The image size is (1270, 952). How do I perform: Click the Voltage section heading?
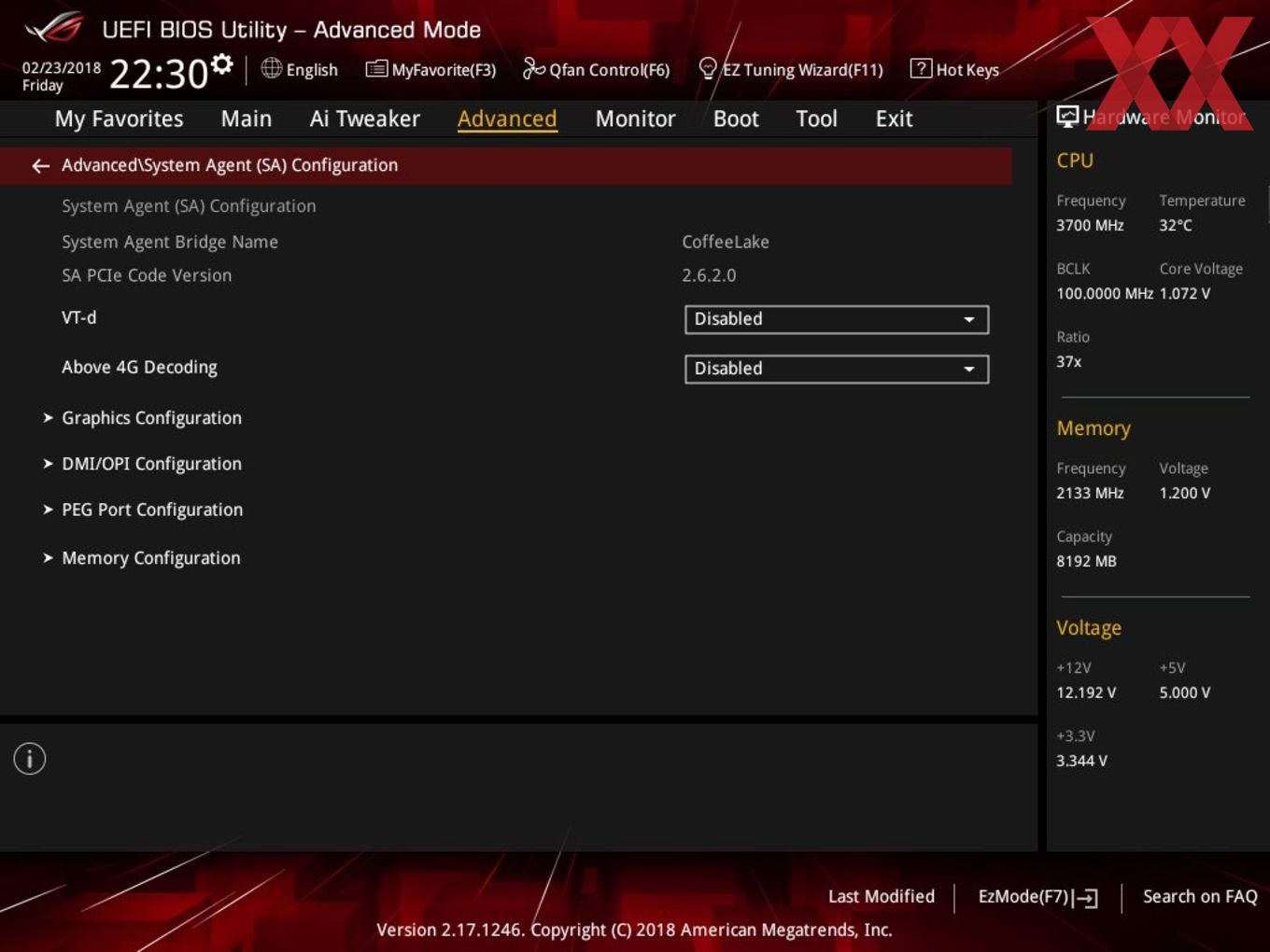click(1089, 628)
